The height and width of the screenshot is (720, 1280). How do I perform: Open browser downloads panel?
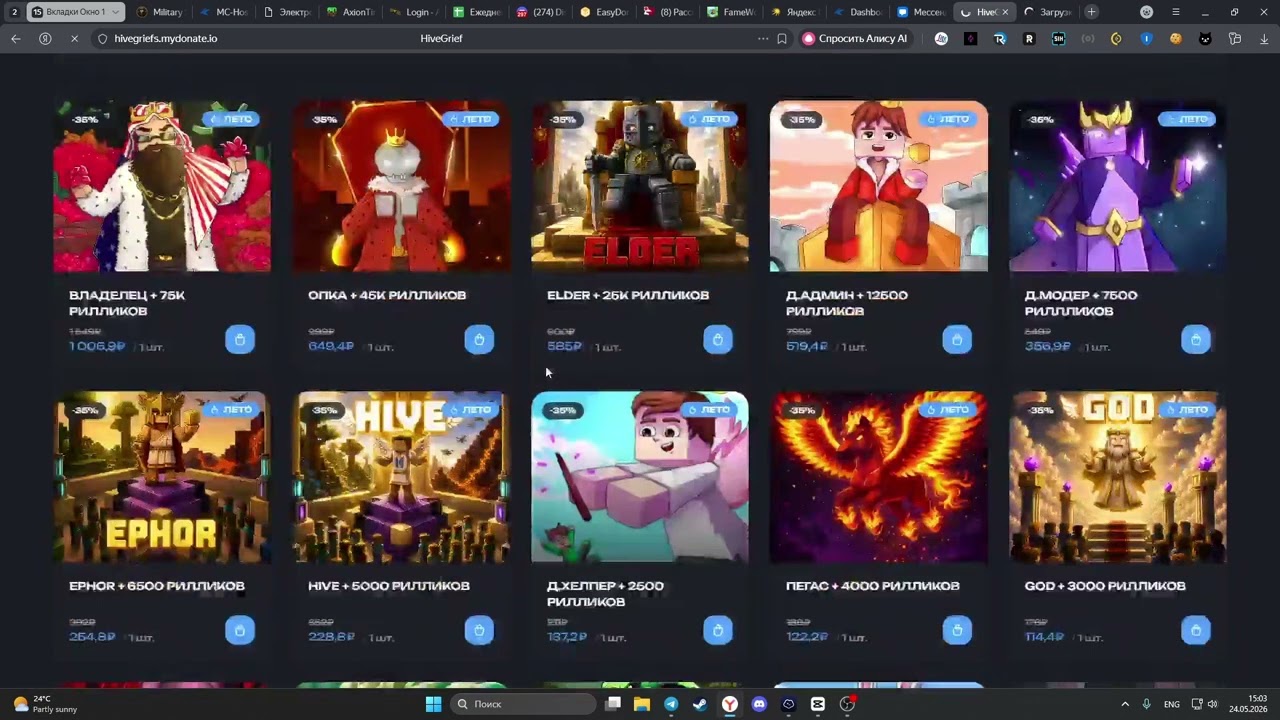pyautogui.click(x=1264, y=38)
